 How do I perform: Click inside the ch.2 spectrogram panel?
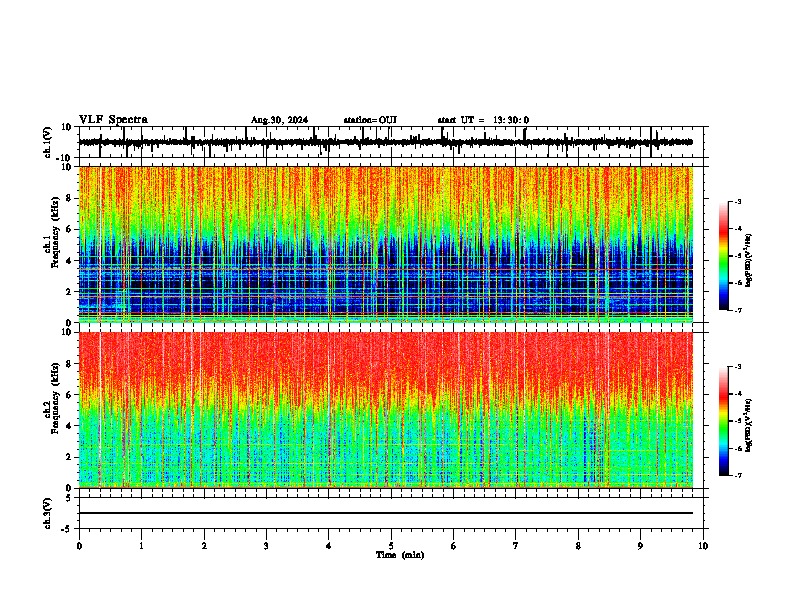coord(386,410)
